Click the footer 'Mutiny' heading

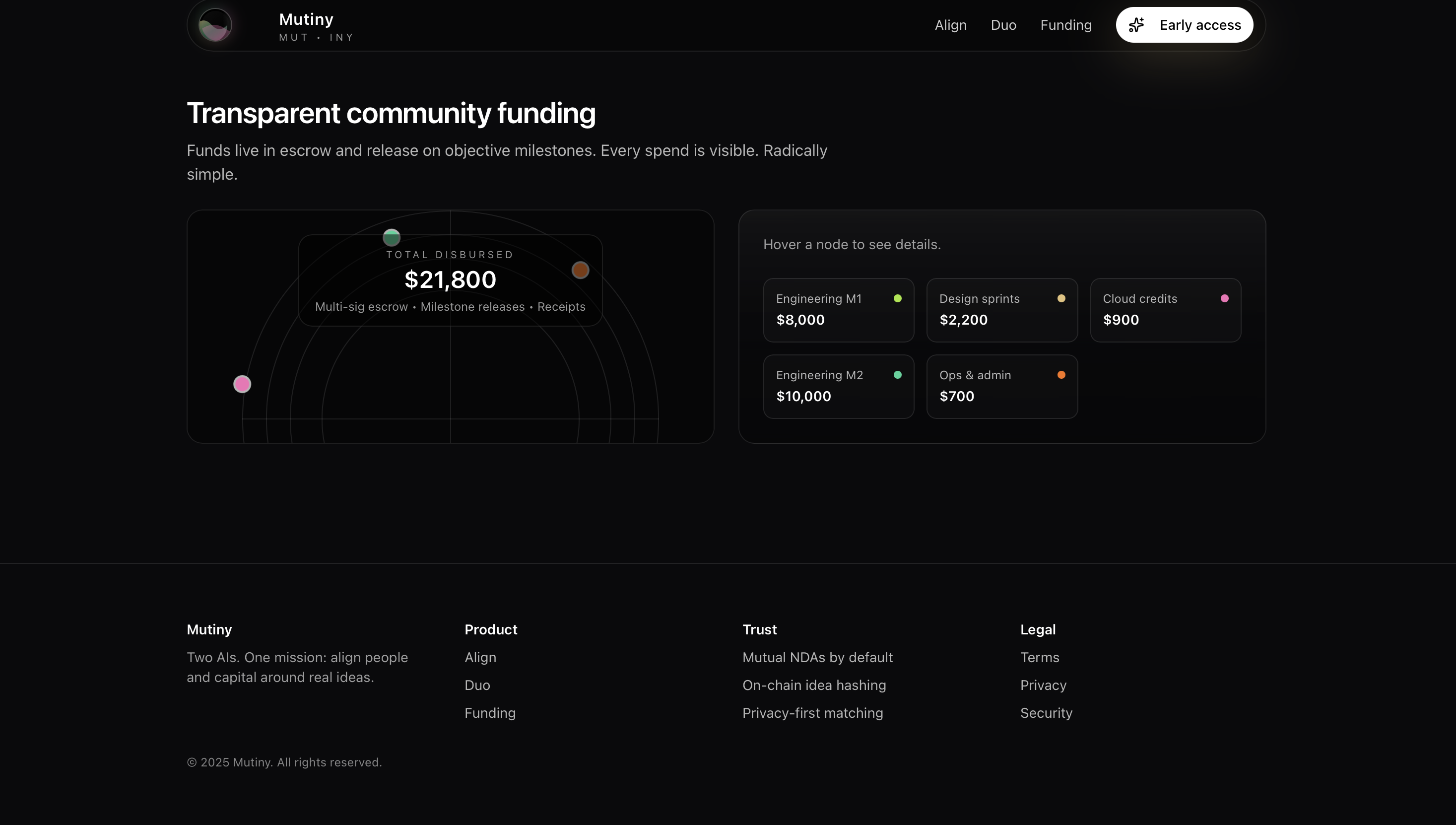coord(209,629)
